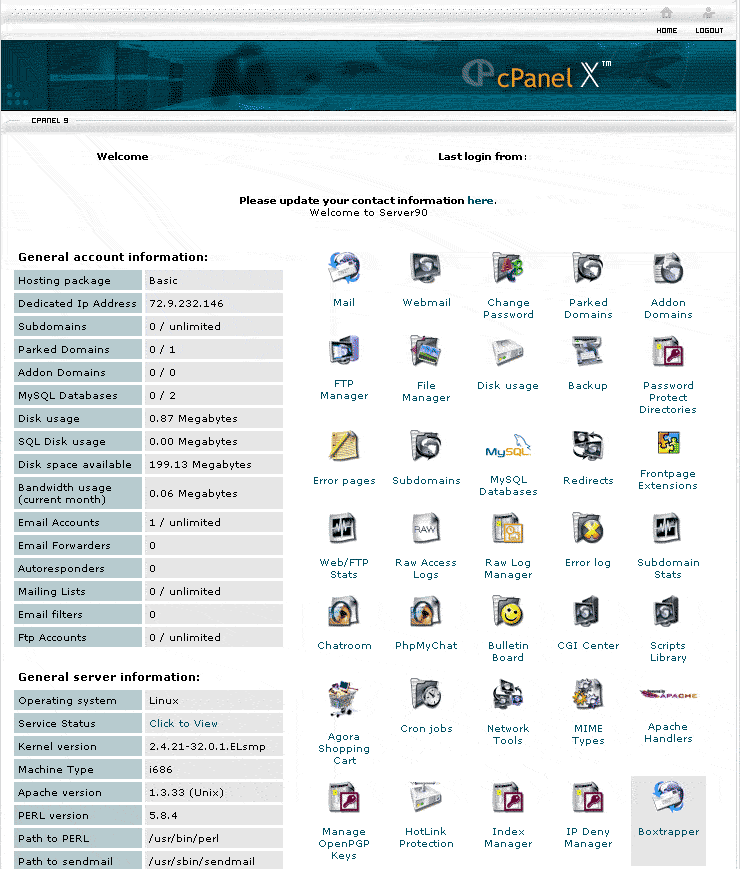
Task: Open the Frontpage Extensions icon
Action: [668, 444]
